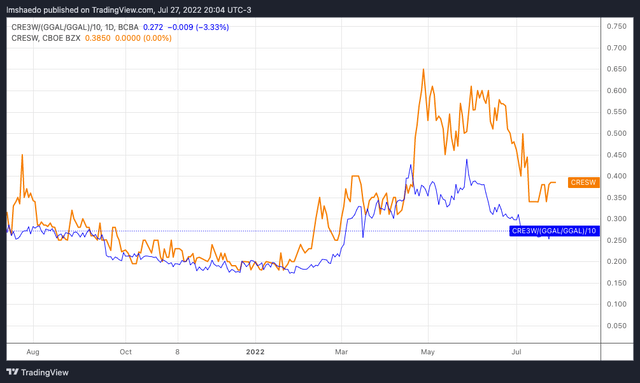Click the 0.750 price axis label

pos(616,27)
